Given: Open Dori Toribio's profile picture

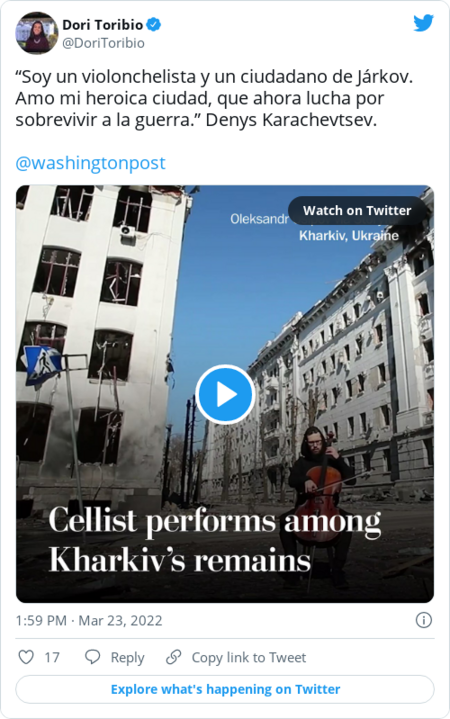Looking at the screenshot, I should pos(37,33).
